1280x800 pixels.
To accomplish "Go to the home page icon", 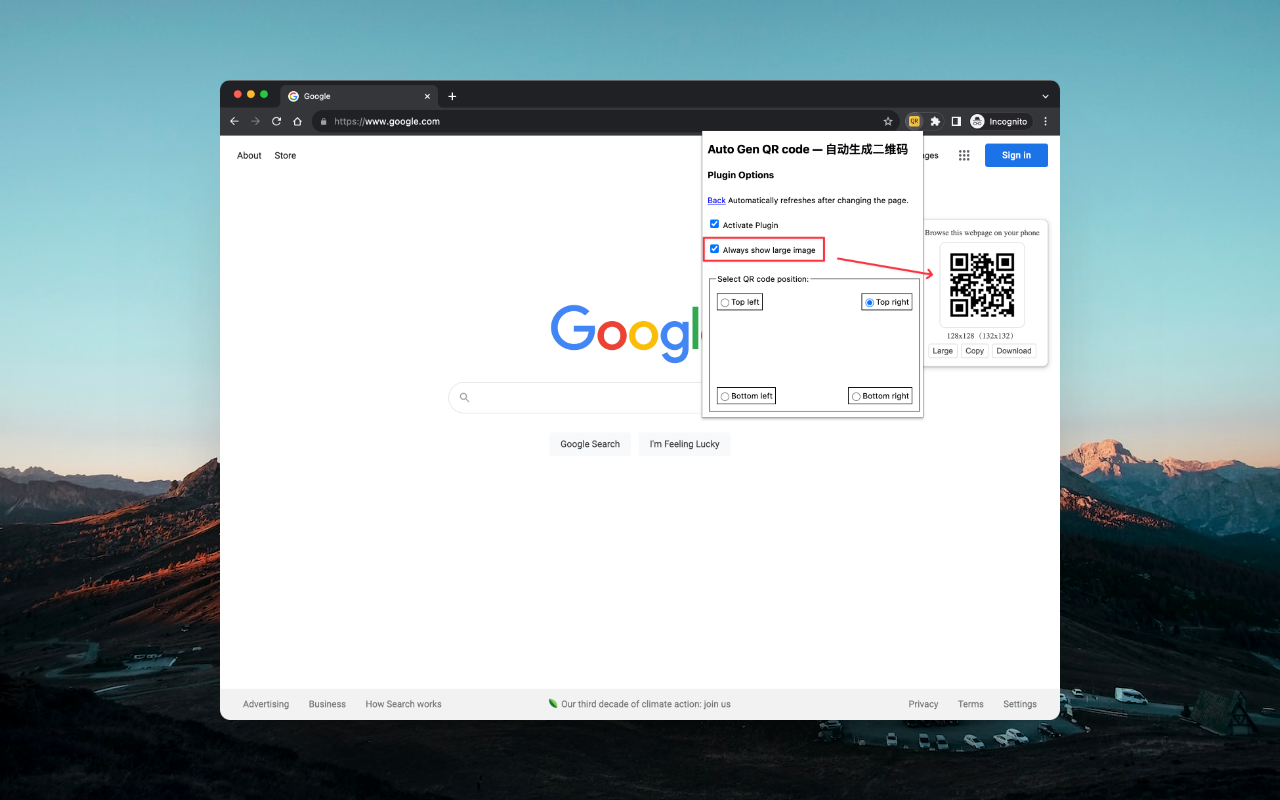I will tap(297, 121).
